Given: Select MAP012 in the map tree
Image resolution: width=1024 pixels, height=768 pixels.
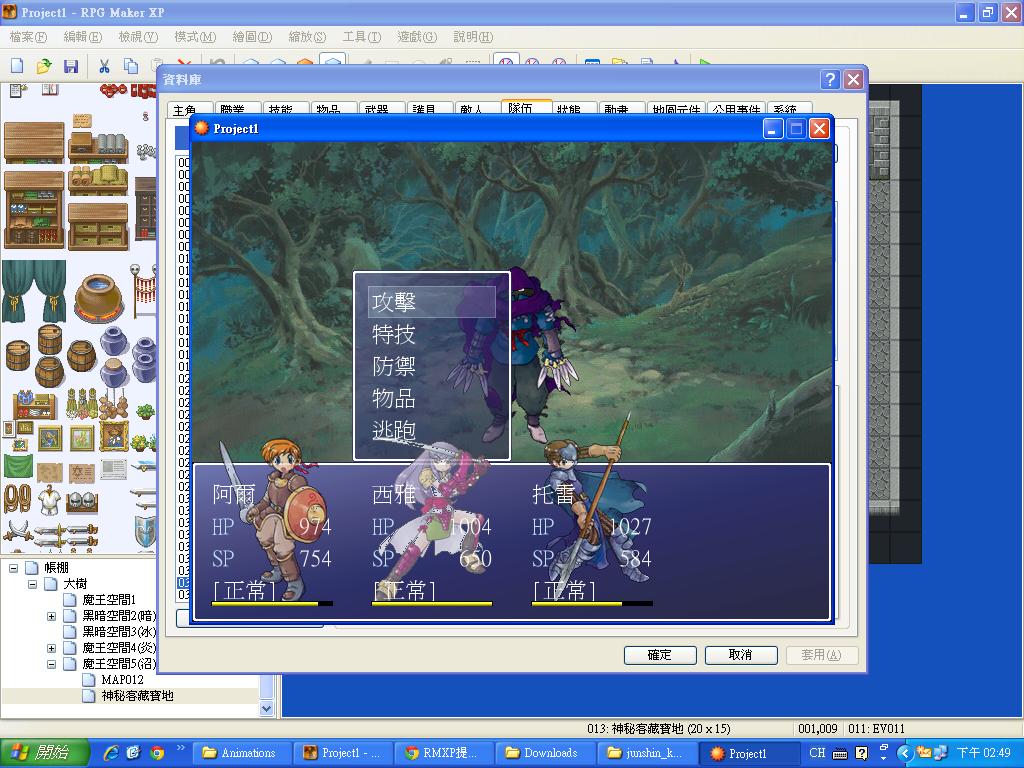Looking at the screenshot, I should (x=122, y=680).
